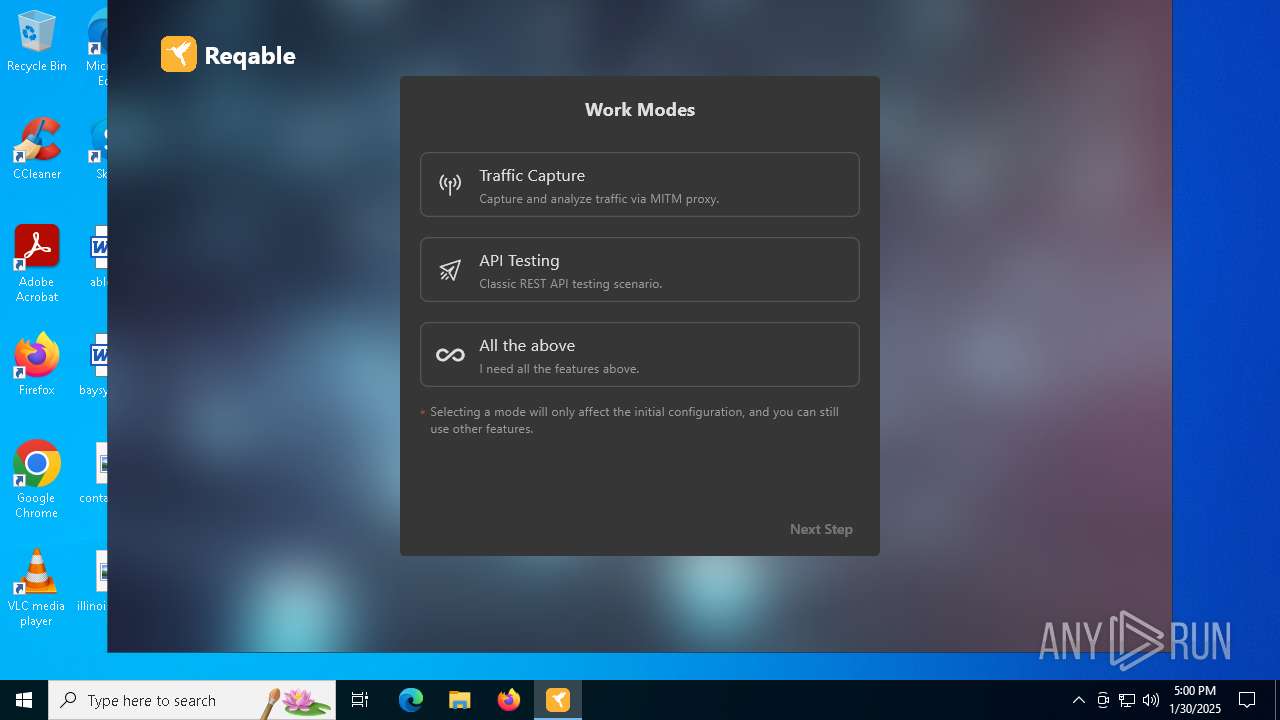Viewport: 1280px width, 720px height.
Task: Open the Windows Start menu
Action: pos(24,700)
